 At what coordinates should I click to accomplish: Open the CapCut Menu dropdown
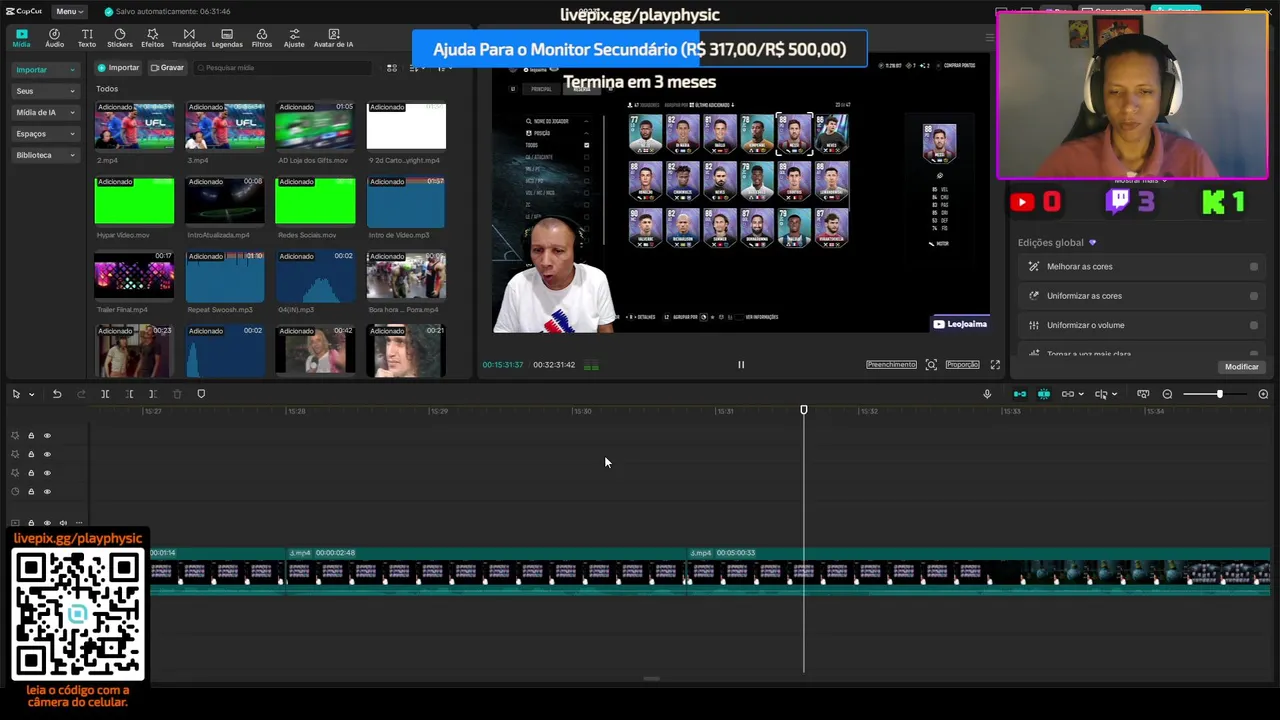point(70,11)
